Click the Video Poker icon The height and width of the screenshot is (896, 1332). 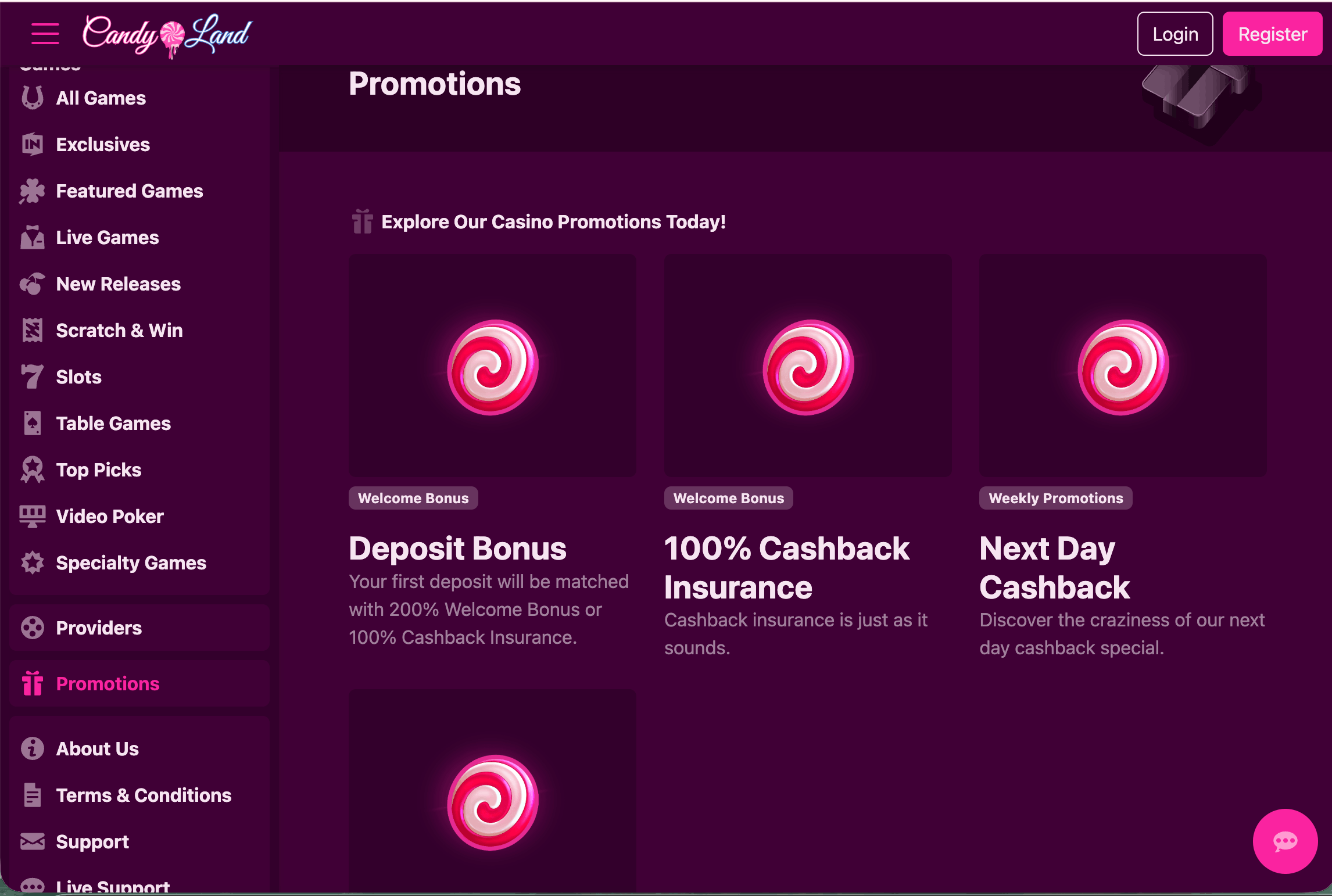(33, 516)
